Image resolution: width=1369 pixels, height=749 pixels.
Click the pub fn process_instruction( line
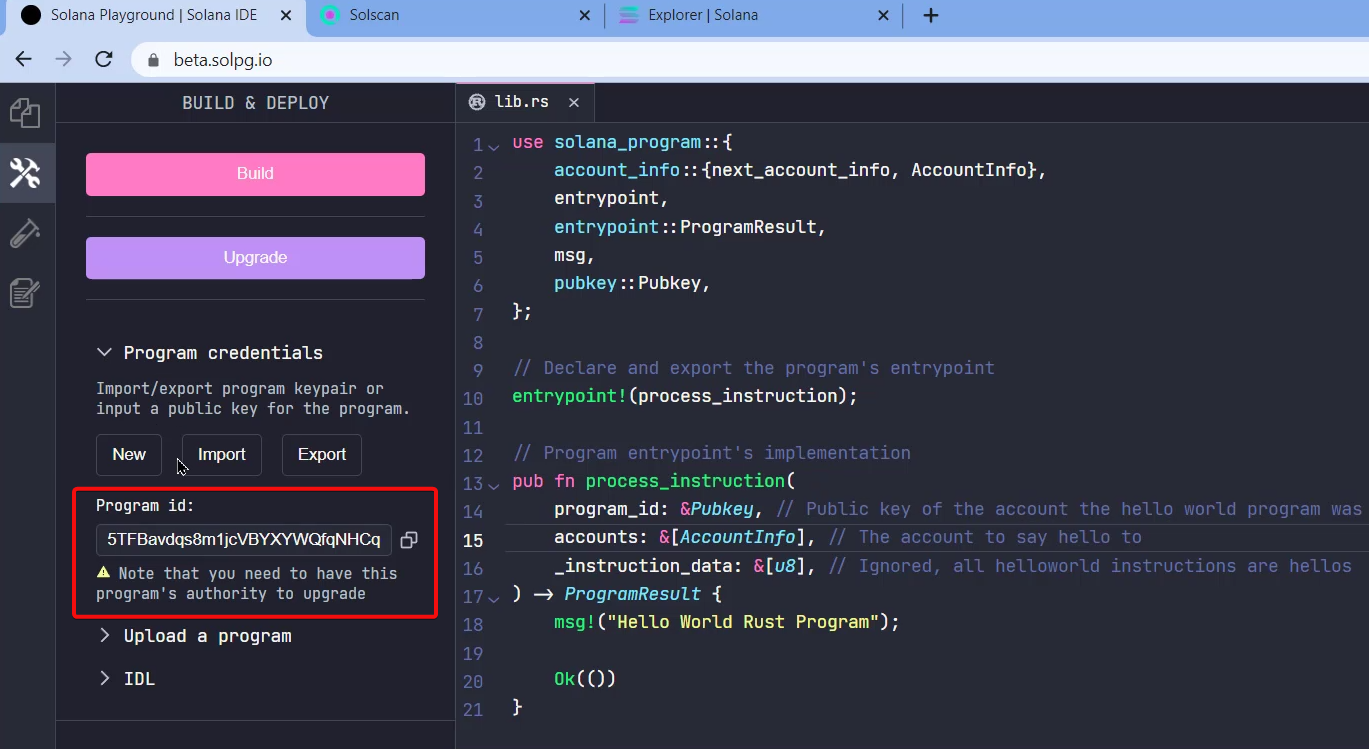click(653, 481)
